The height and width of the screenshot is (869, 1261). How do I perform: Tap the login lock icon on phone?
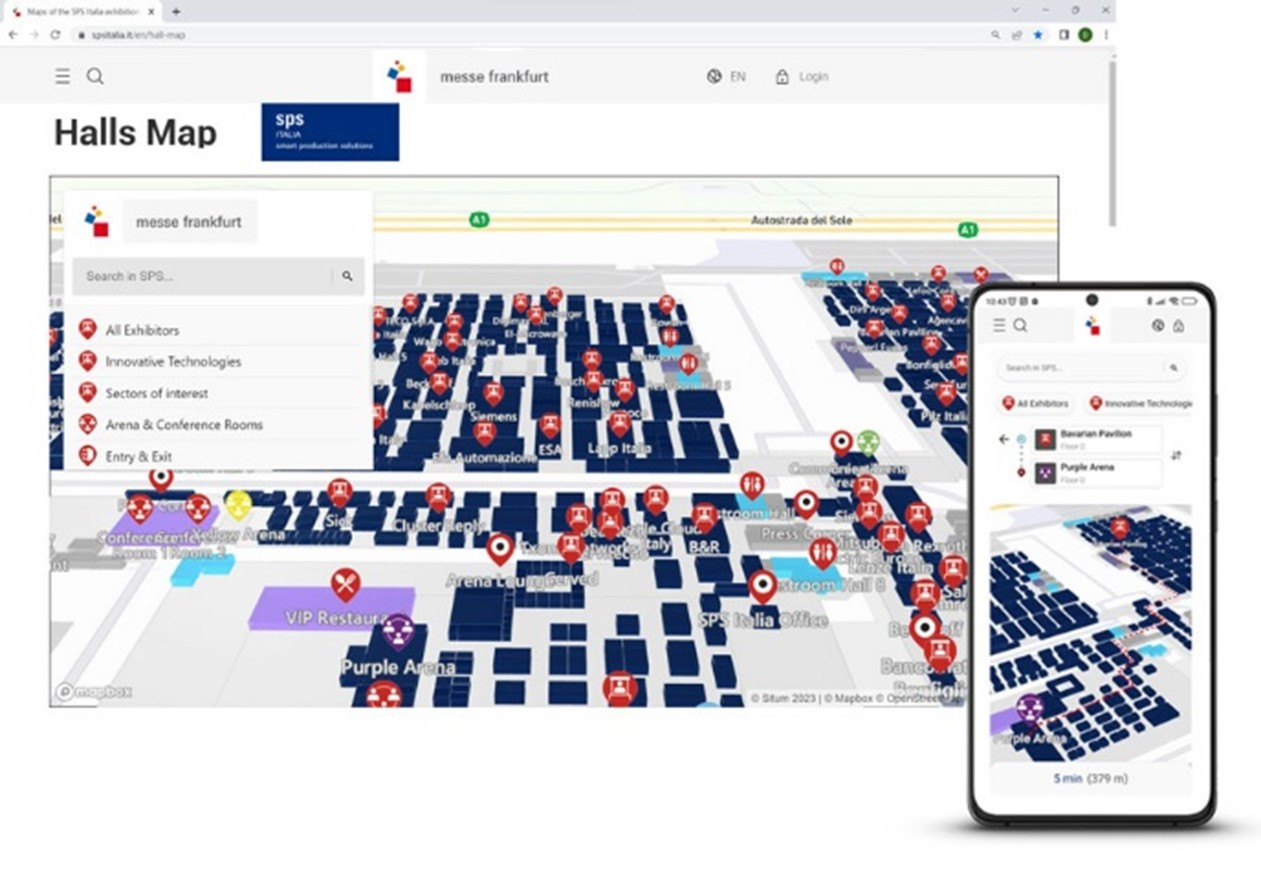1178,325
